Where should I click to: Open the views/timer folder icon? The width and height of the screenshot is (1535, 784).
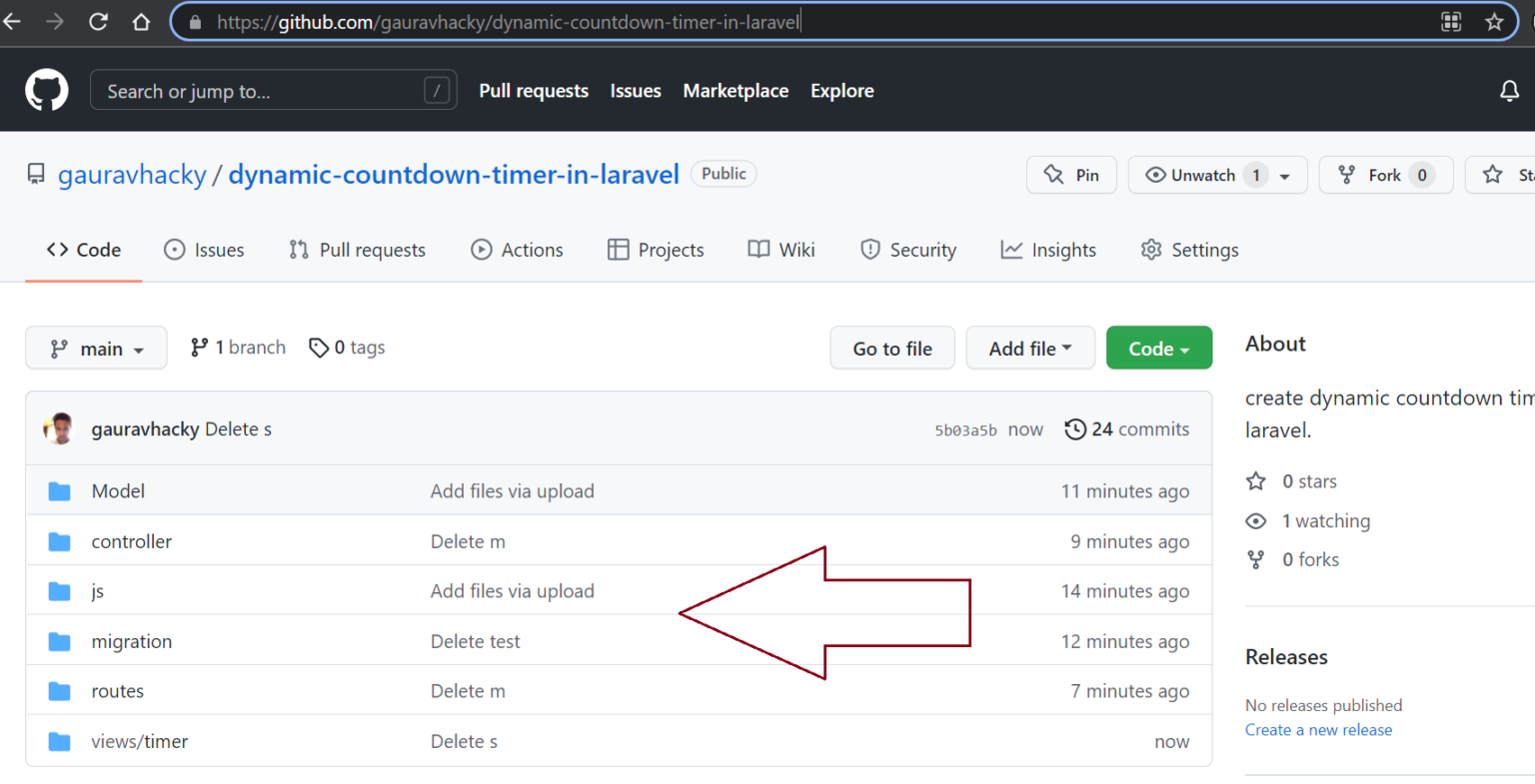[x=60, y=741]
